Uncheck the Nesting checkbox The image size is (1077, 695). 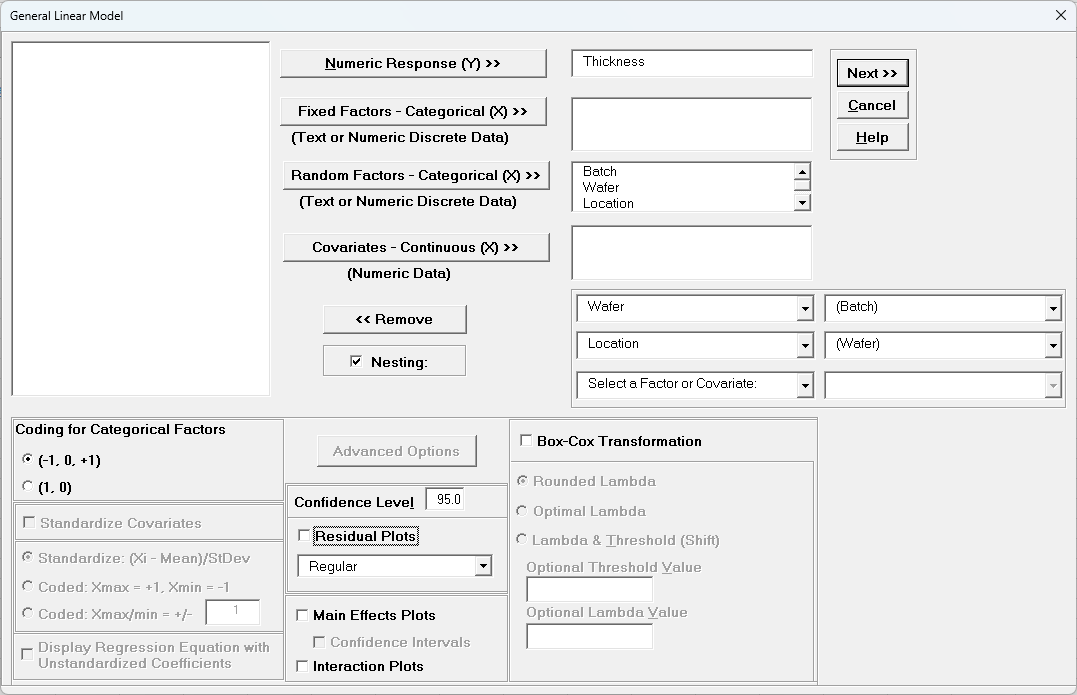click(356, 362)
